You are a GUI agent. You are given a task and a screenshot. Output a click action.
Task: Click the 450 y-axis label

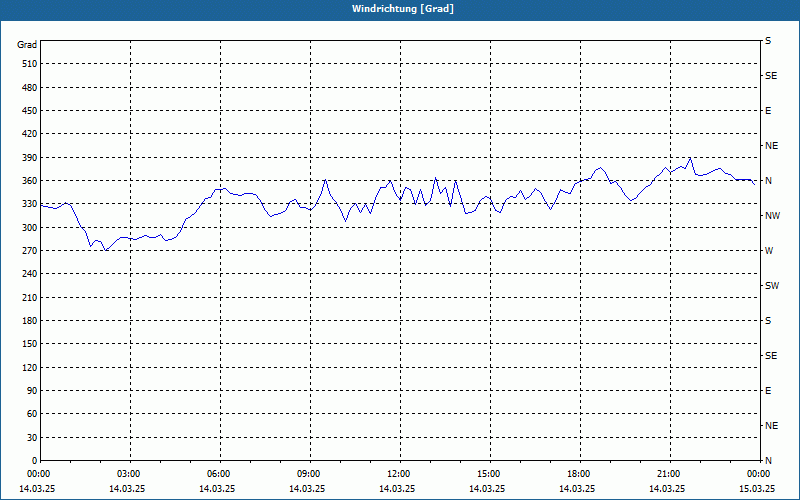pos(30,111)
